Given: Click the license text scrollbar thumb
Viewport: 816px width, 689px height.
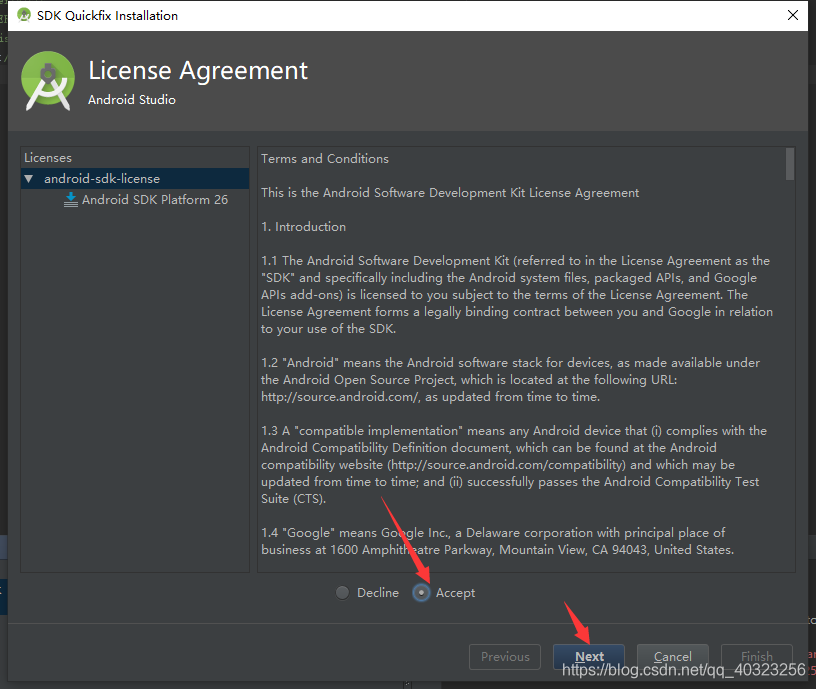Looking at the screenshot, I should pyautogui.click(x=790, y=164).
